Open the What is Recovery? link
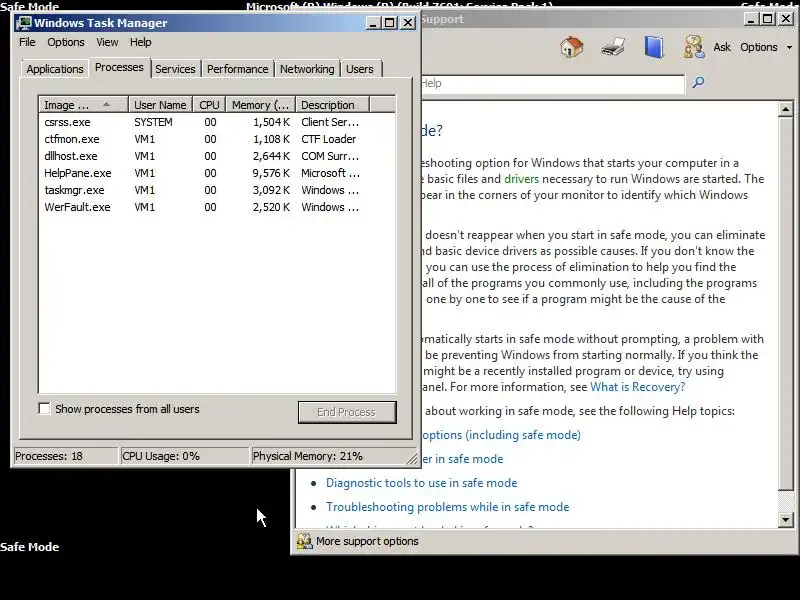800x600 pixels. click(x=637, y=387)
